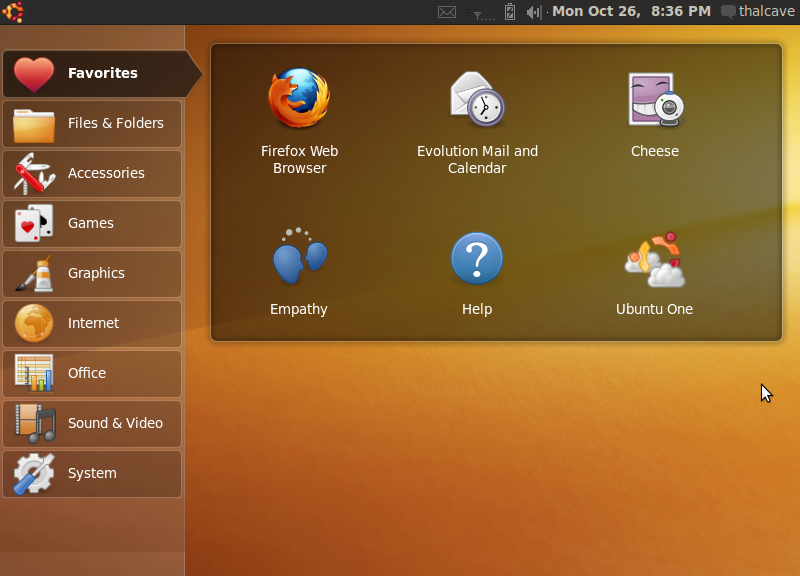The width and height of the screenshot is (800, 576).
Task: Open the thalcave user menu
Action: pos(758,11)
